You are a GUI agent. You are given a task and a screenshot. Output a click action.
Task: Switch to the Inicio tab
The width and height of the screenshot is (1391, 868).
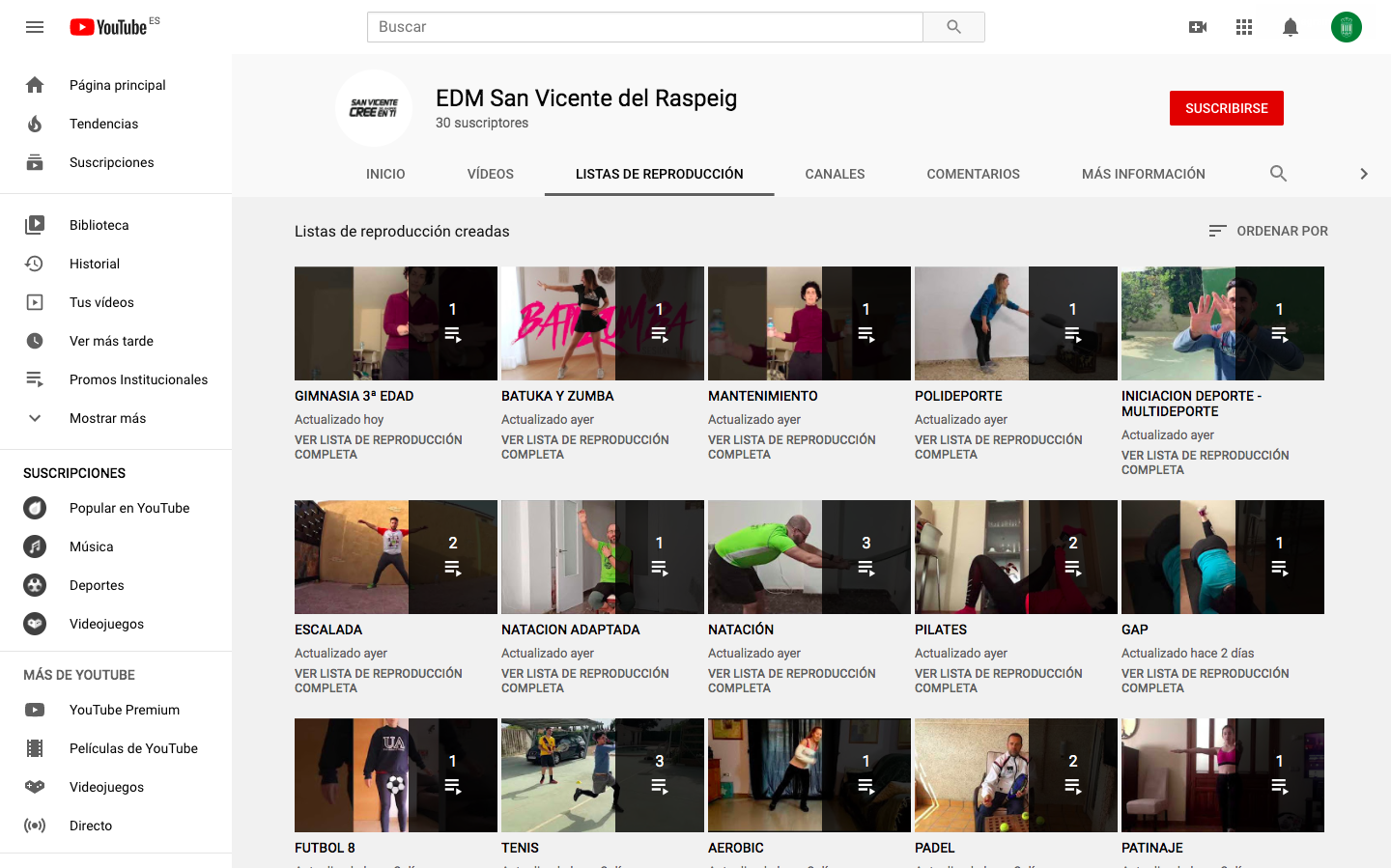click(385, 174)
